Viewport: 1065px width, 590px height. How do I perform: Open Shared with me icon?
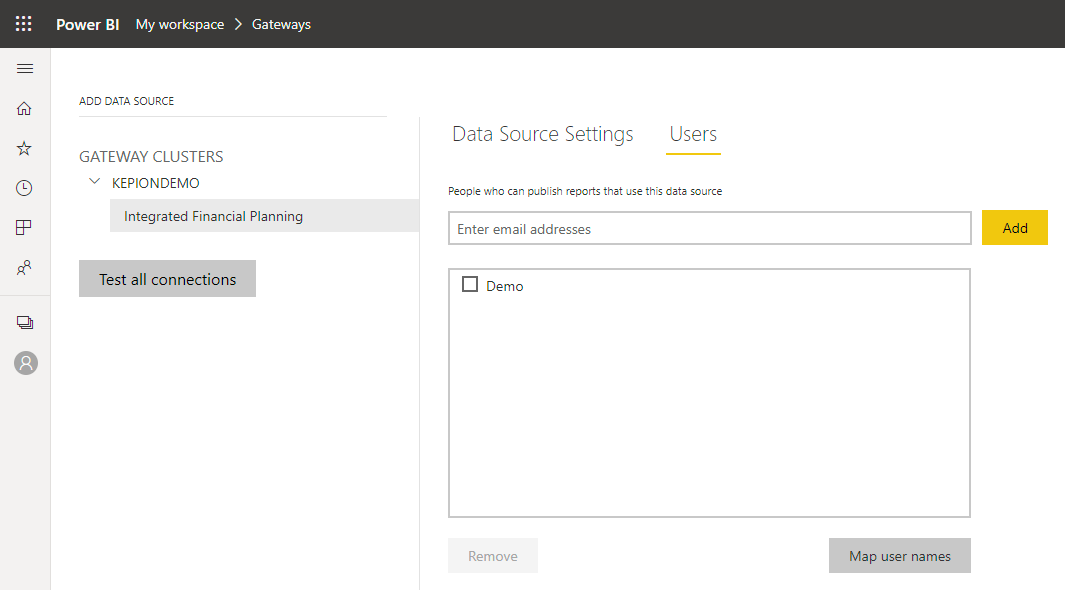(x=24, y=268)
